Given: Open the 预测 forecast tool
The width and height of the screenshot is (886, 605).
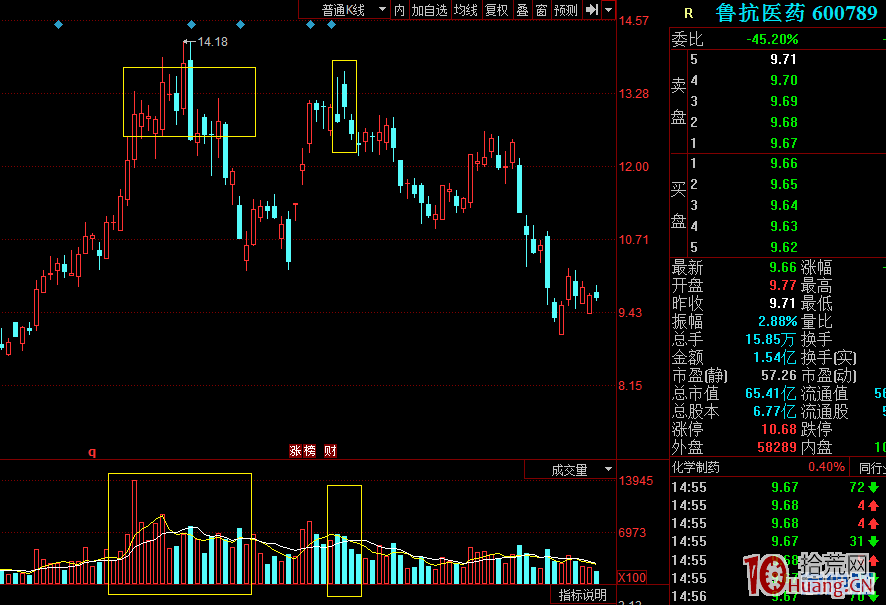Looking at the screenshot, I should tap(566, 10).
